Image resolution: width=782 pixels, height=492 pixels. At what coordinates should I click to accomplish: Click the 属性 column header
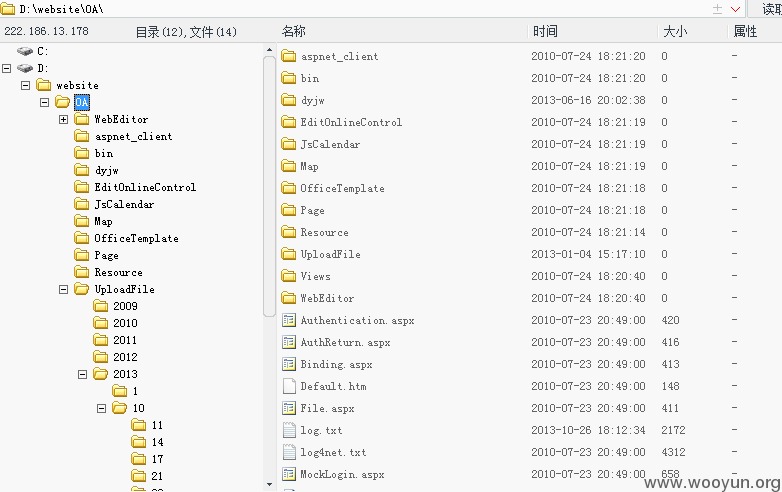click(745, 31)
